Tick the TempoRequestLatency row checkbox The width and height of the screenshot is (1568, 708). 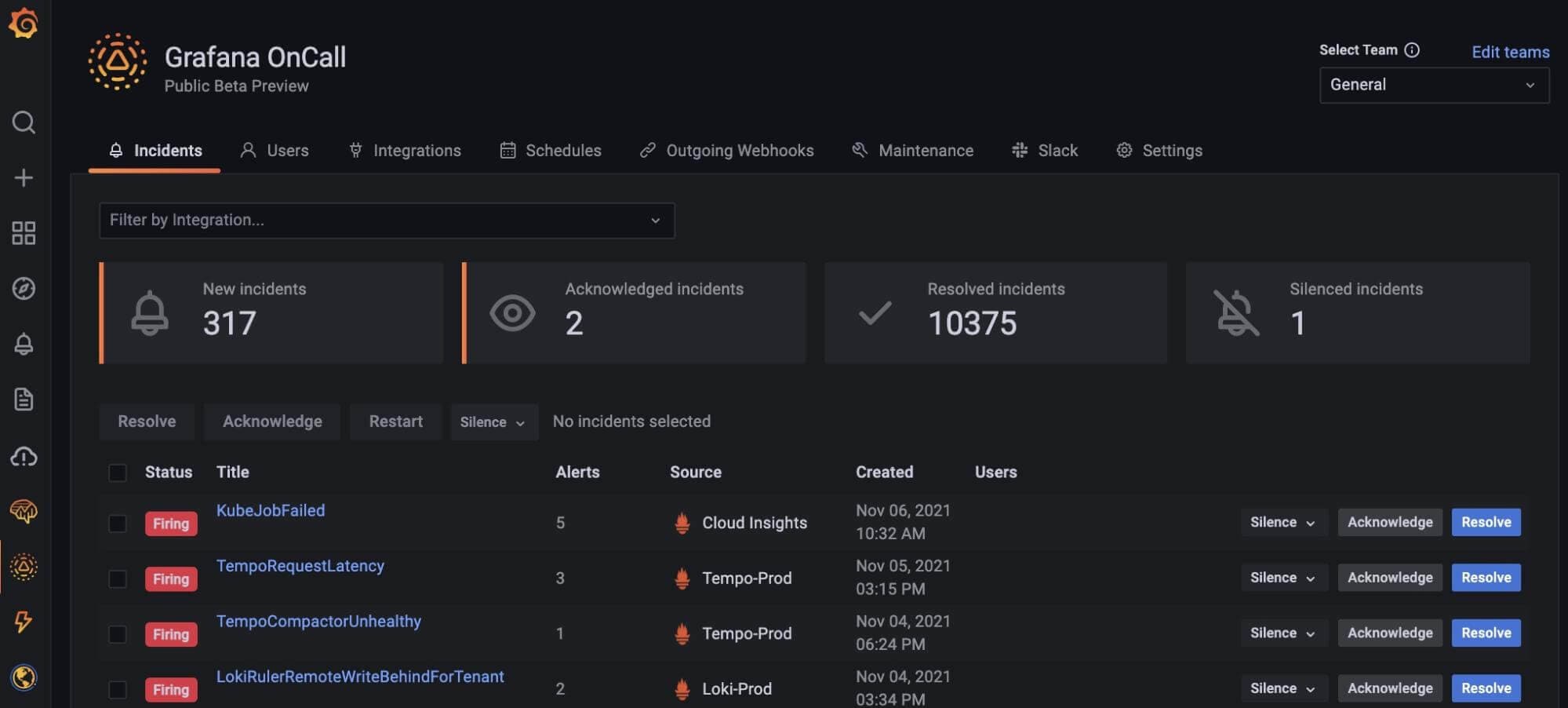tap(118, 579)
